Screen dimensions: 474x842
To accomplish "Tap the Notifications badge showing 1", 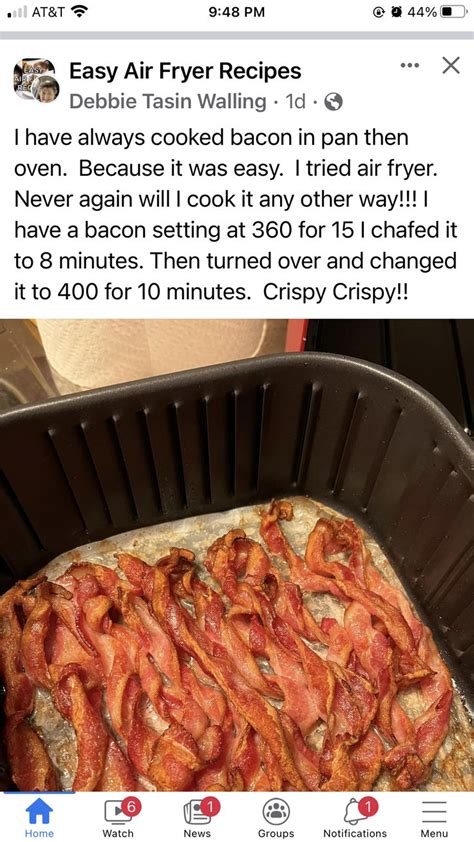I will tap(367, 806).
